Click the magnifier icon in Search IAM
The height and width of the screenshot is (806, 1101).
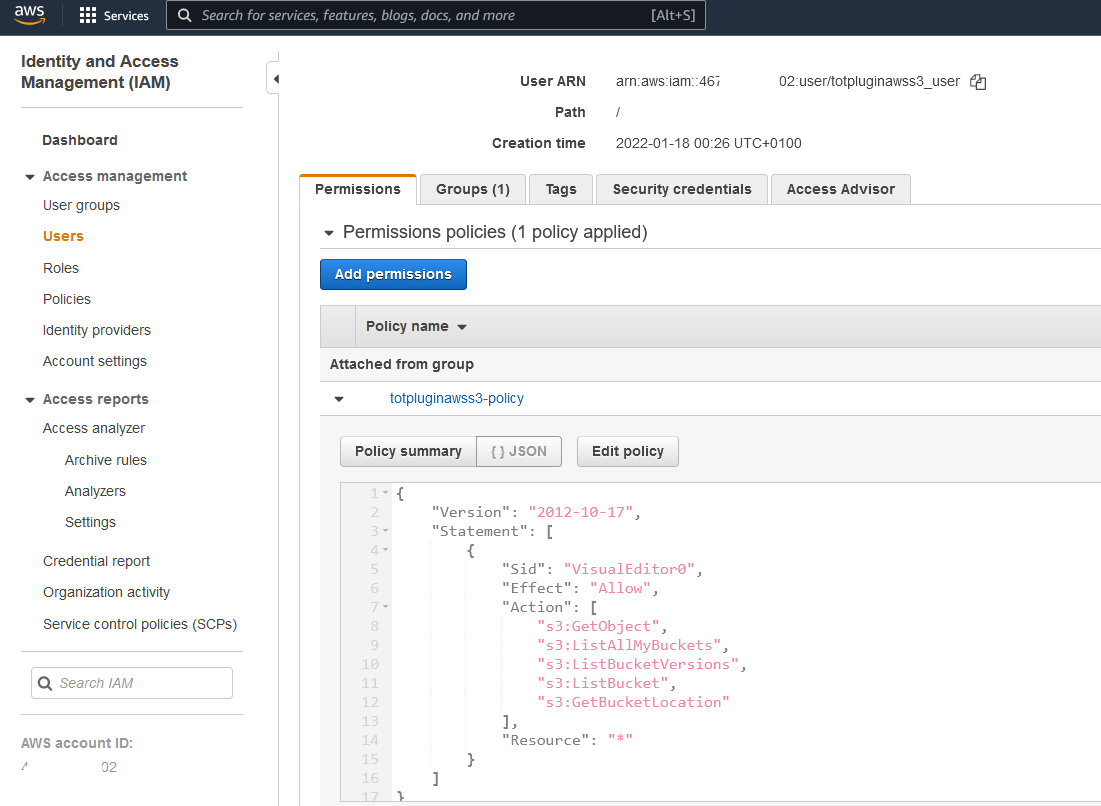45,684
